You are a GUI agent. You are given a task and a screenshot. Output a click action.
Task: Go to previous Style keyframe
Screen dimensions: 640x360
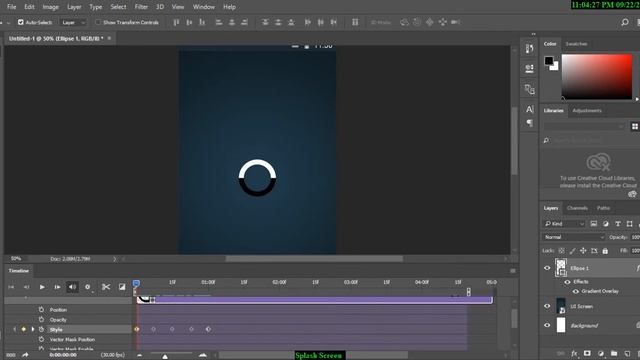[x=15, y=329]
